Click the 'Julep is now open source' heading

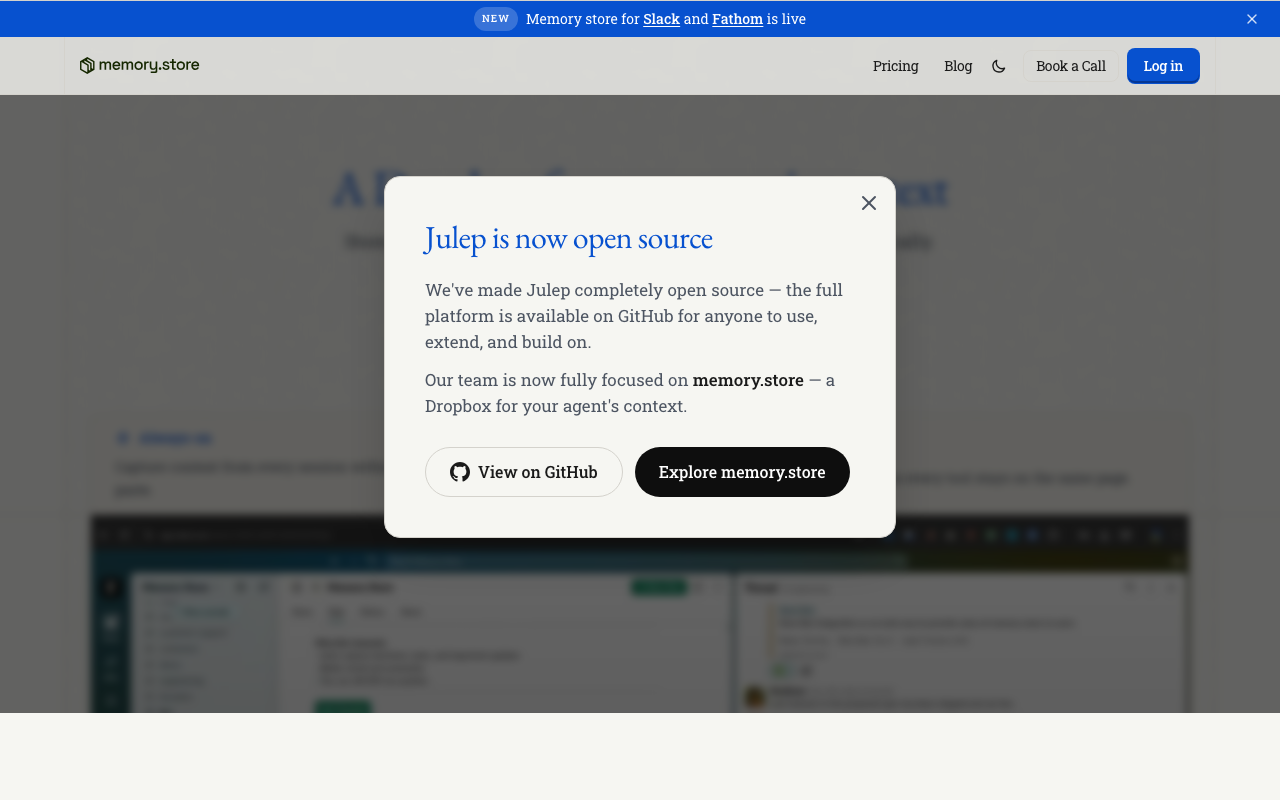[568, 238]
